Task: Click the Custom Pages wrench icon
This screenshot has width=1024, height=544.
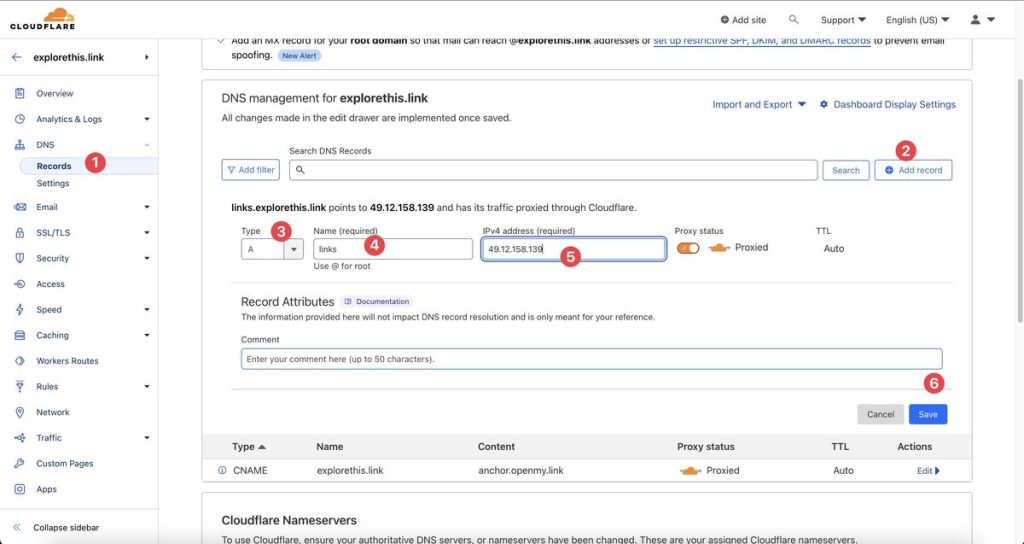Action: click(x=20, y=463)
